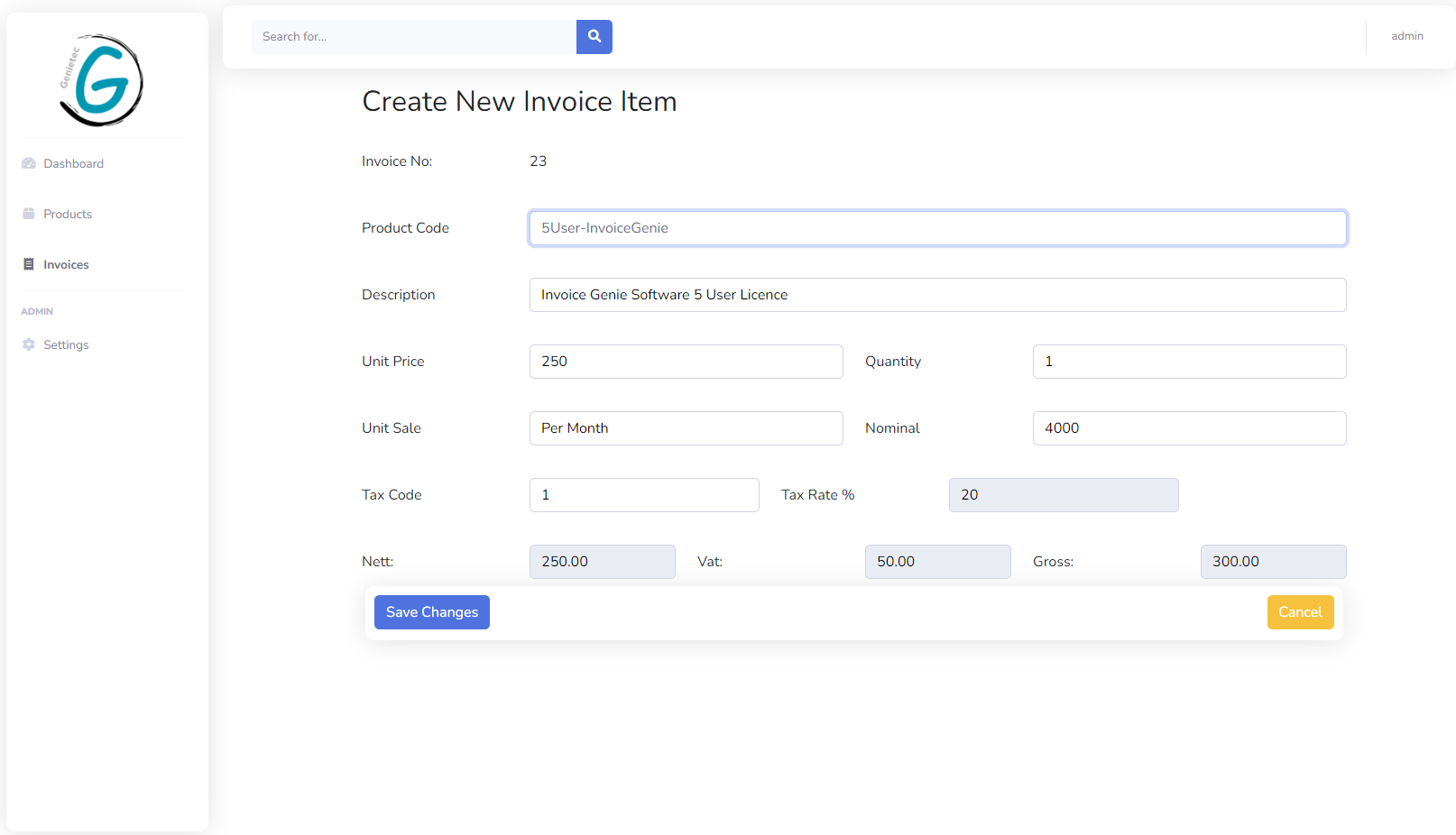Viewport: 1456px width, 835px height.
Task: Open the admin user menu
Action: point(1407,36)
